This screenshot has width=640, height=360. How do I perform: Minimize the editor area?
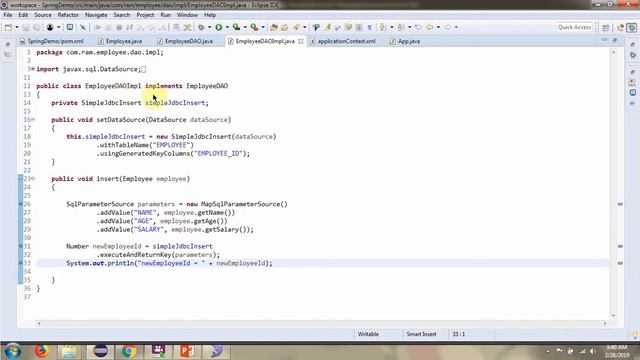point(604,40)
